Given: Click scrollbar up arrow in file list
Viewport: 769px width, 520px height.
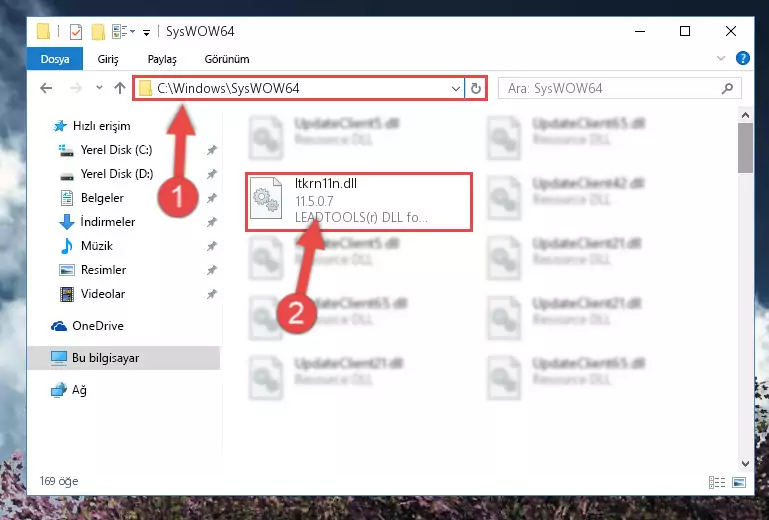Looking at the screenshot, I should click(745, 115).
